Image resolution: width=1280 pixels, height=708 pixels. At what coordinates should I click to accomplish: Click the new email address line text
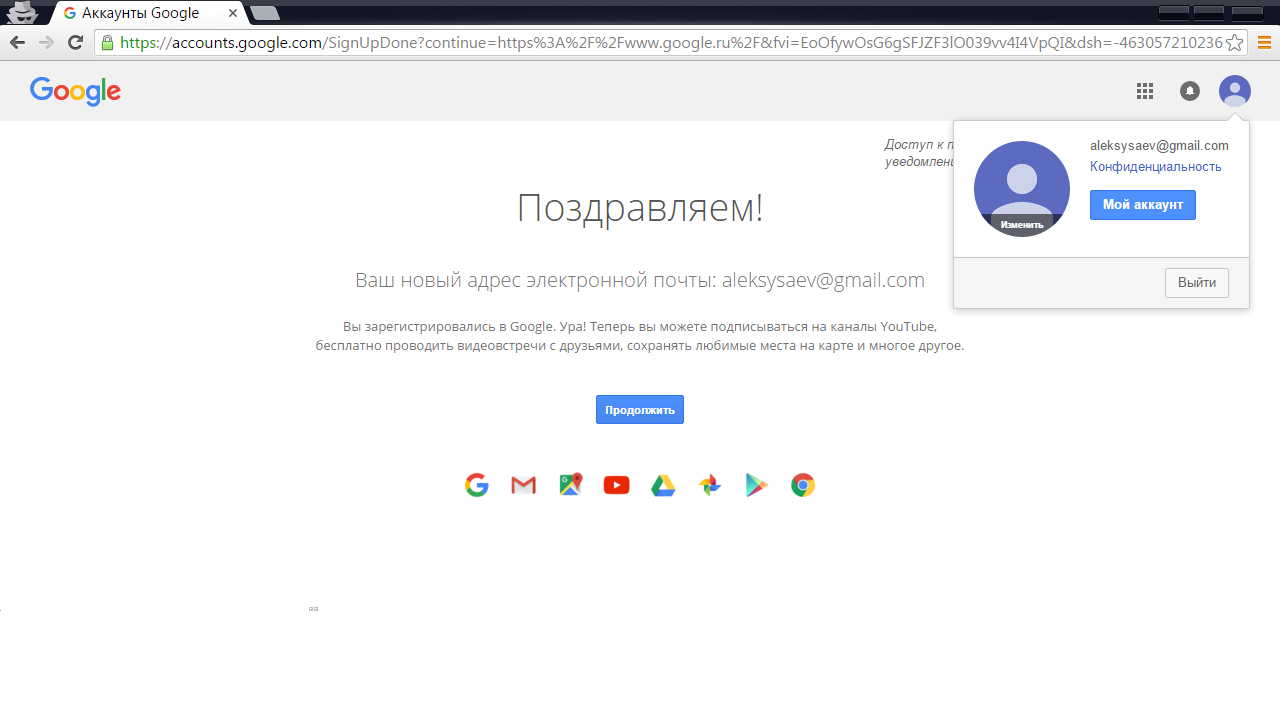pyautogui.click(x=640, y=280)
